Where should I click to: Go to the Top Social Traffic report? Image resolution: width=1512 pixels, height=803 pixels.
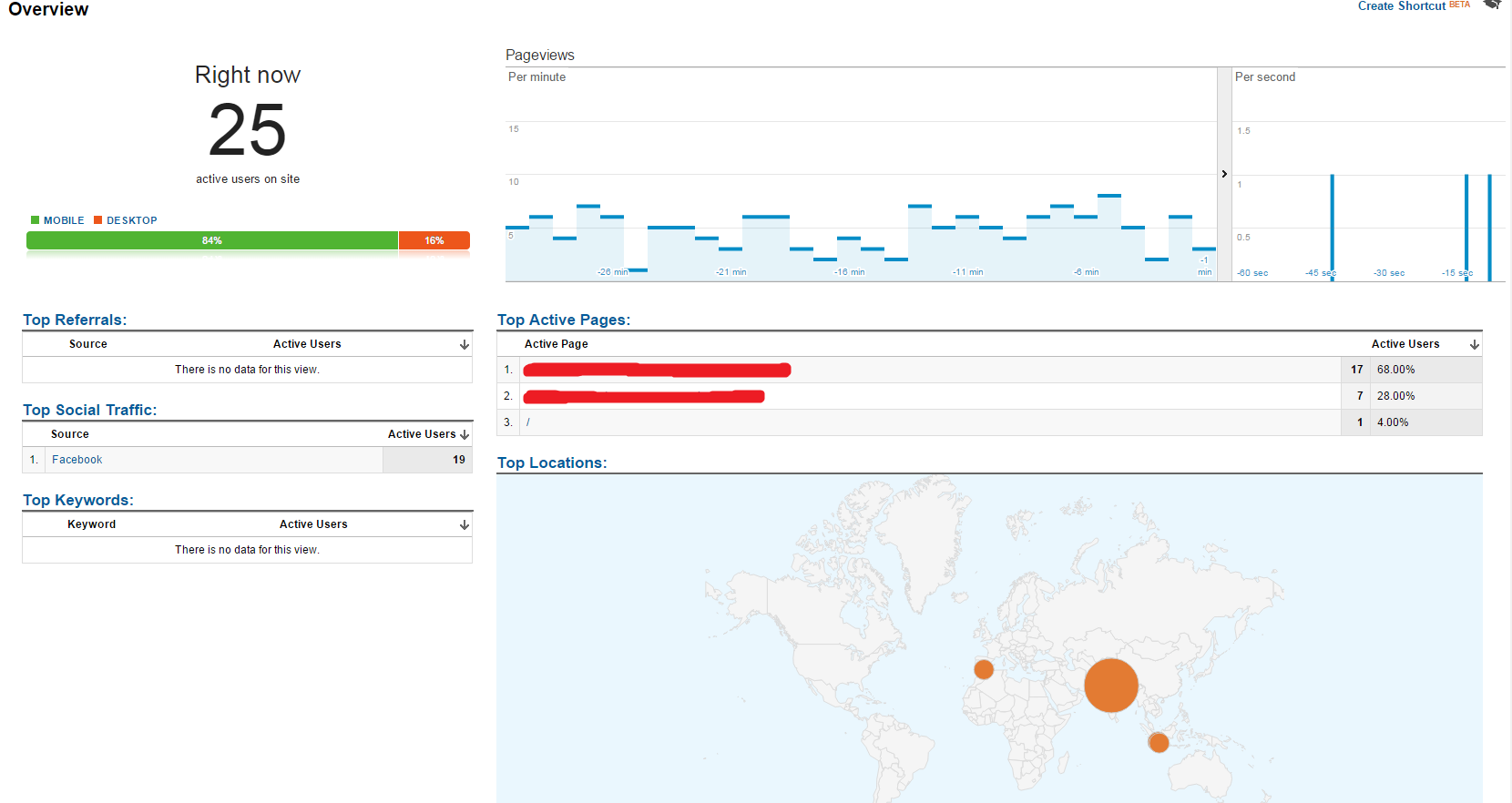(x=89, y=410)
